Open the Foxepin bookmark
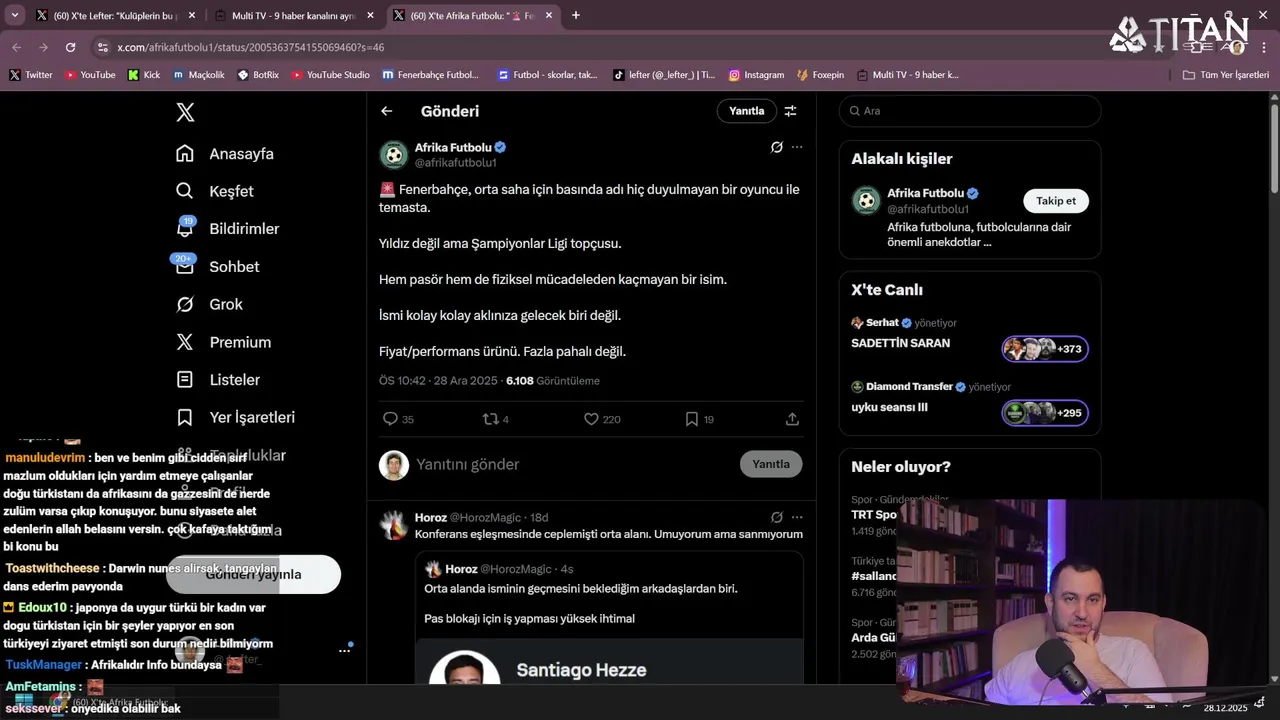1280x720 pixels. [820, 75]
